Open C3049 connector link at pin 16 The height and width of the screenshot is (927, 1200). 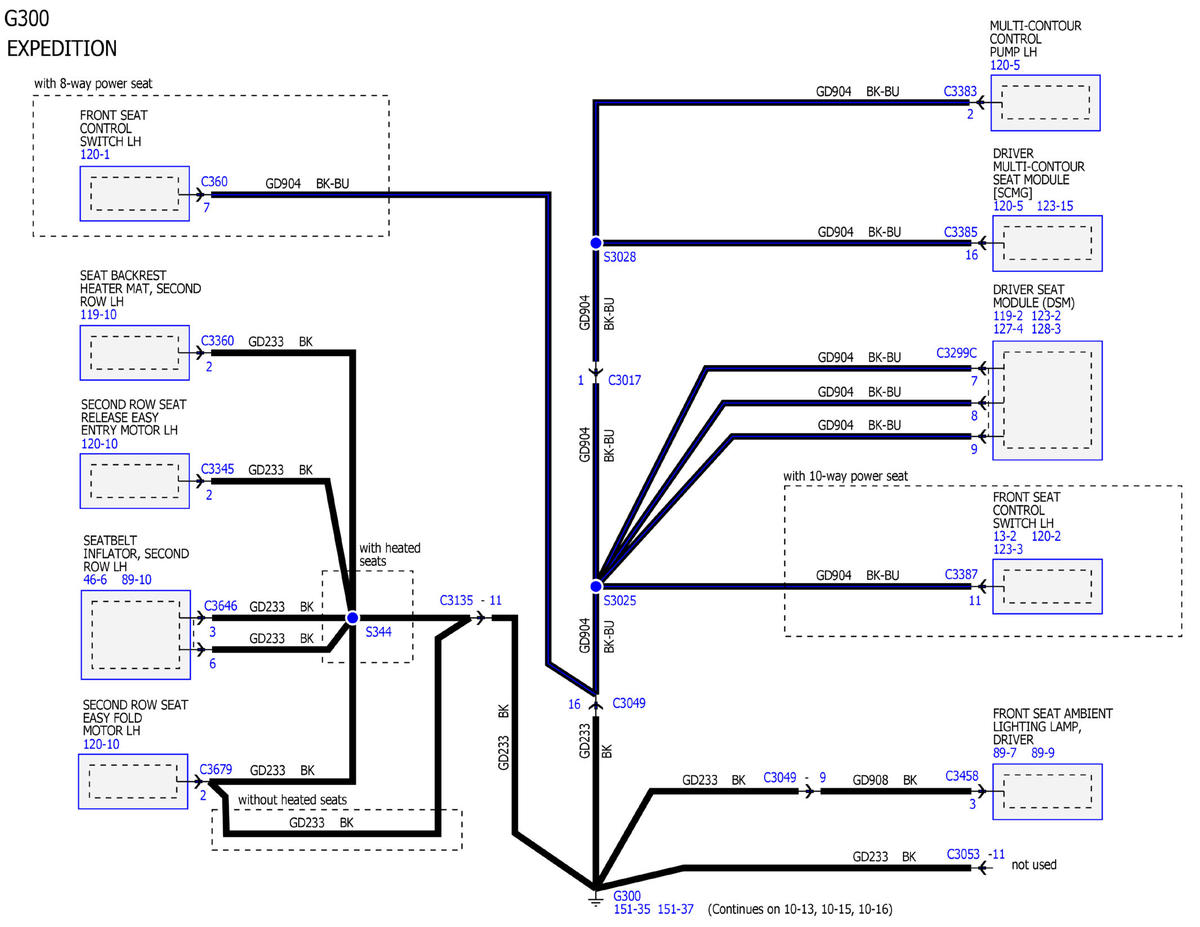pos(629,703)
